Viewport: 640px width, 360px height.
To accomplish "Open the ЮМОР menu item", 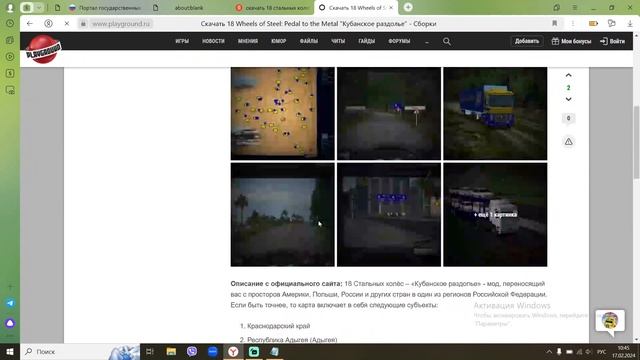I will tap(279, 41).
